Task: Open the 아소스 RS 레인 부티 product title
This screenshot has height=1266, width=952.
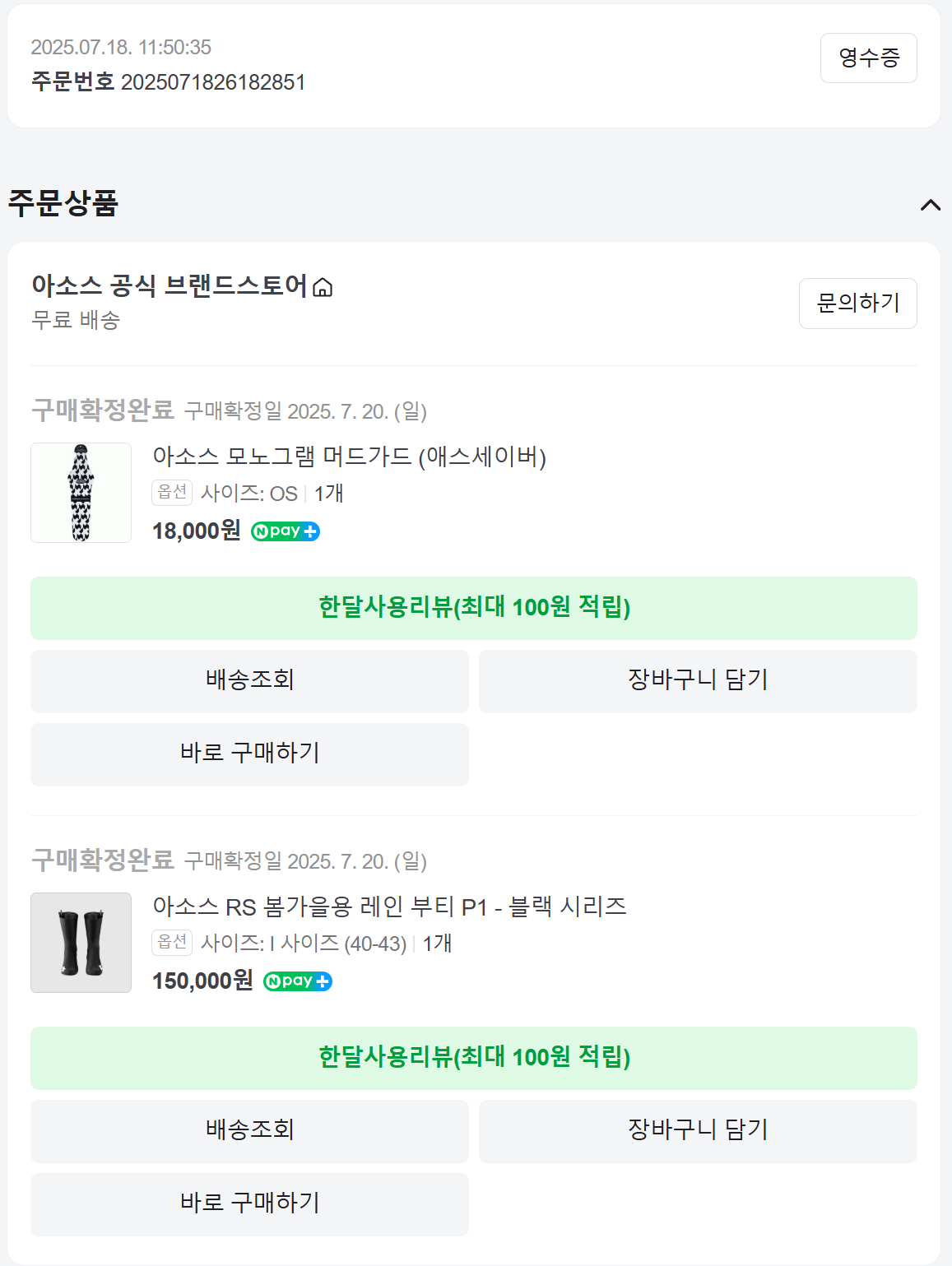Action: point(389,907)
